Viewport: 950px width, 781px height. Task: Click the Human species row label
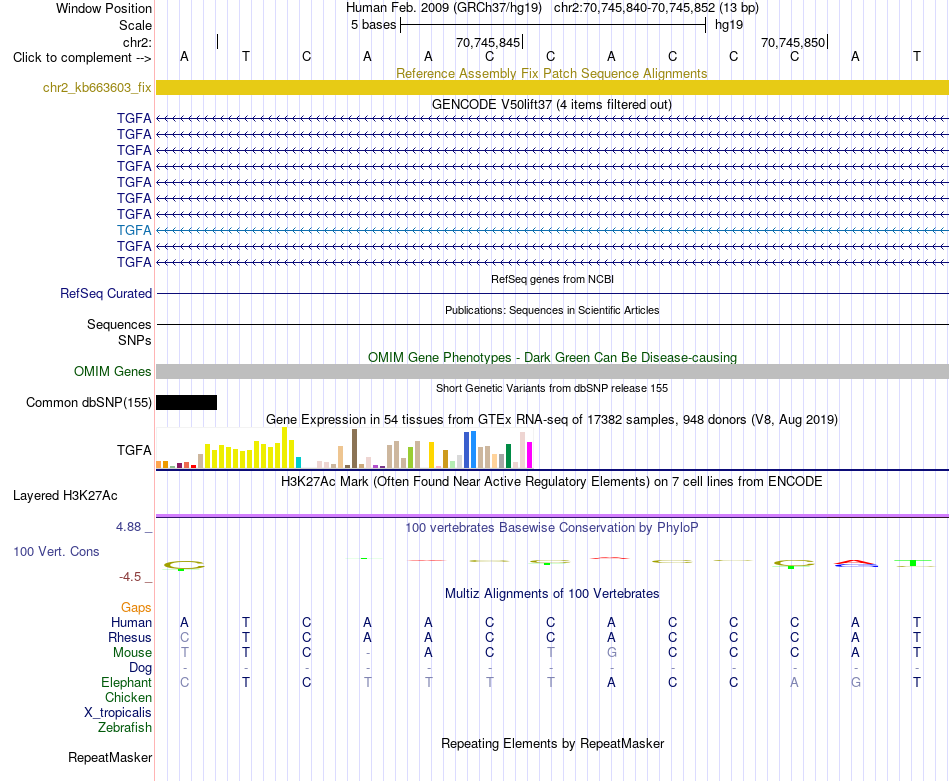(x=131, y=623)
